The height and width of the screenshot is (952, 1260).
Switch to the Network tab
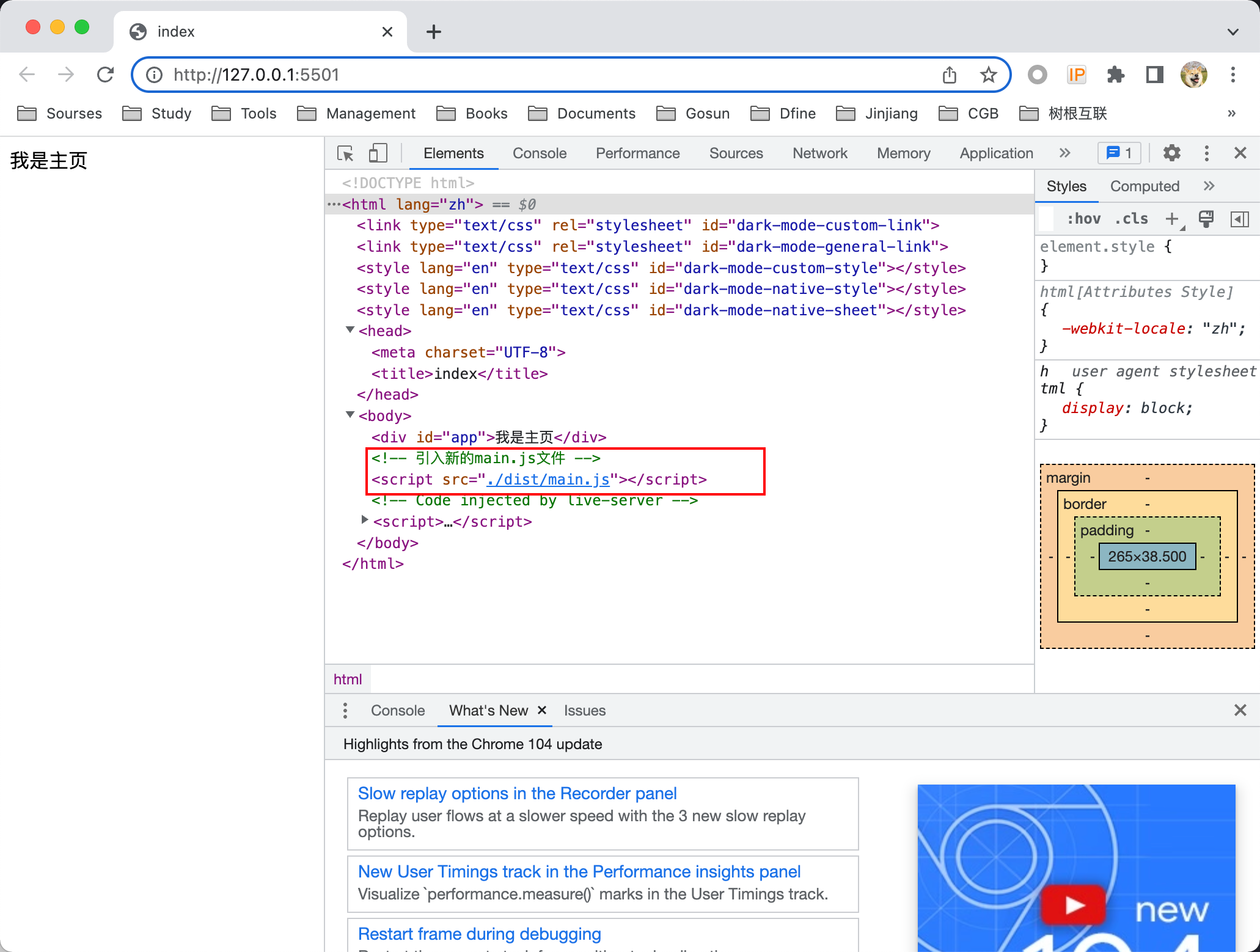tap(819, 153)
